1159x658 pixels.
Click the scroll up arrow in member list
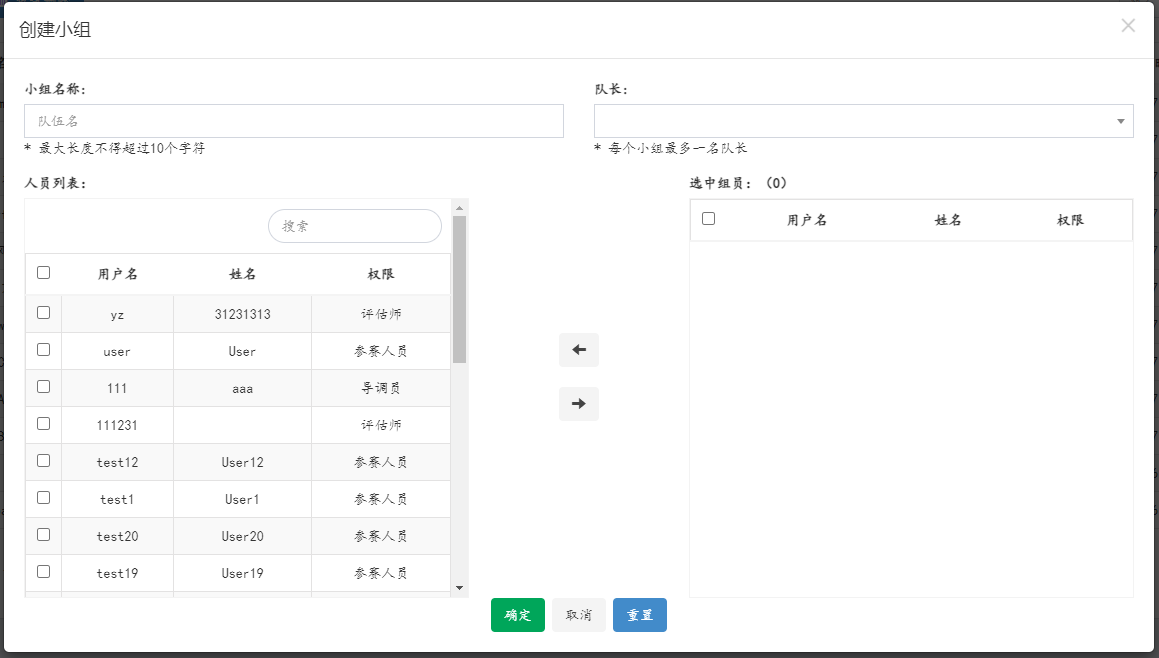pyautogui.click(x=459, y=208)
